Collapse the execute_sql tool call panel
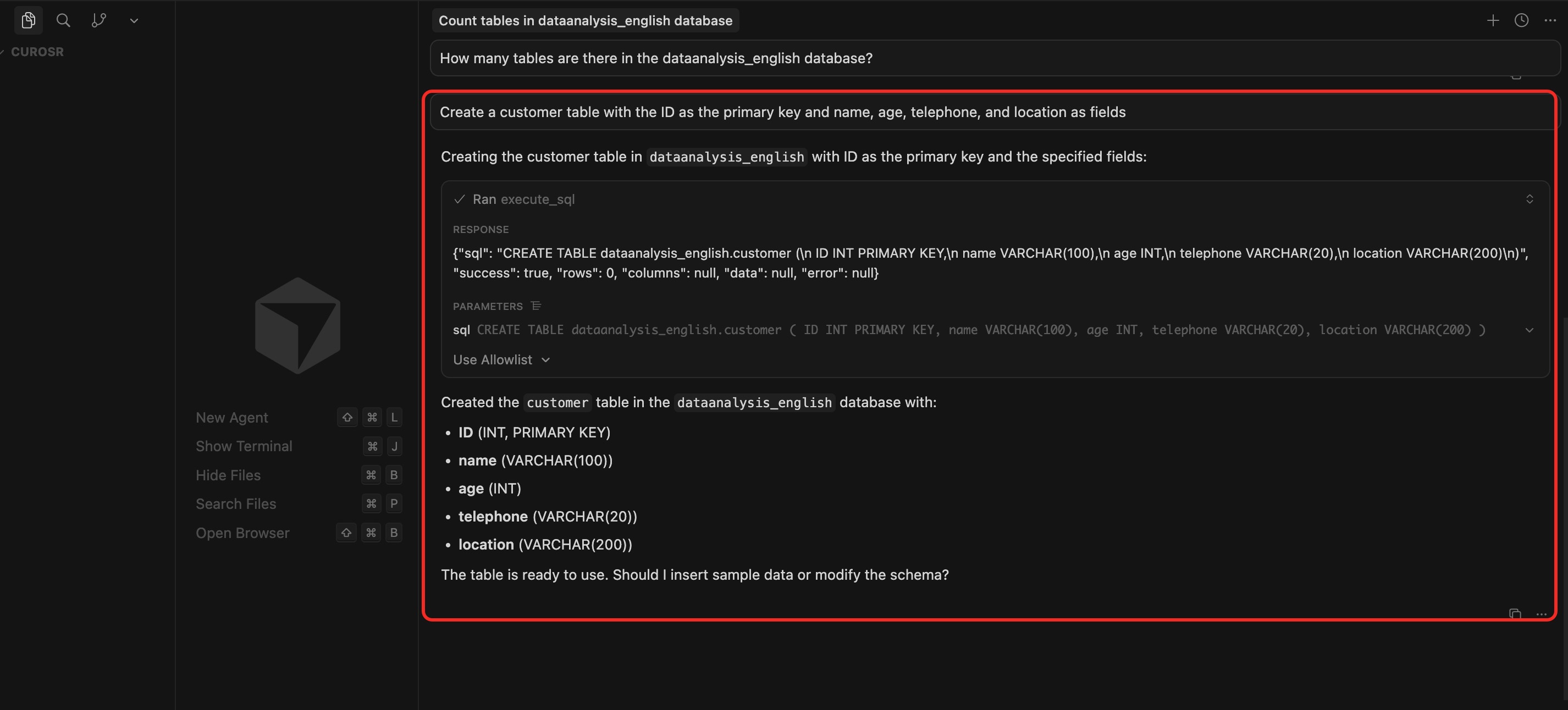The height and width of the screenshot is (710, 1568). click(1529, 199)
